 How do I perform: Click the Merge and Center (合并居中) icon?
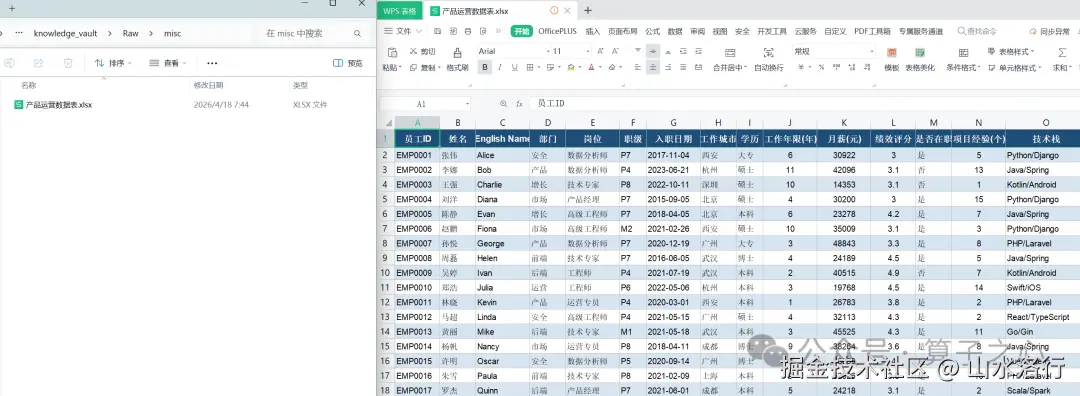(729, 52)
